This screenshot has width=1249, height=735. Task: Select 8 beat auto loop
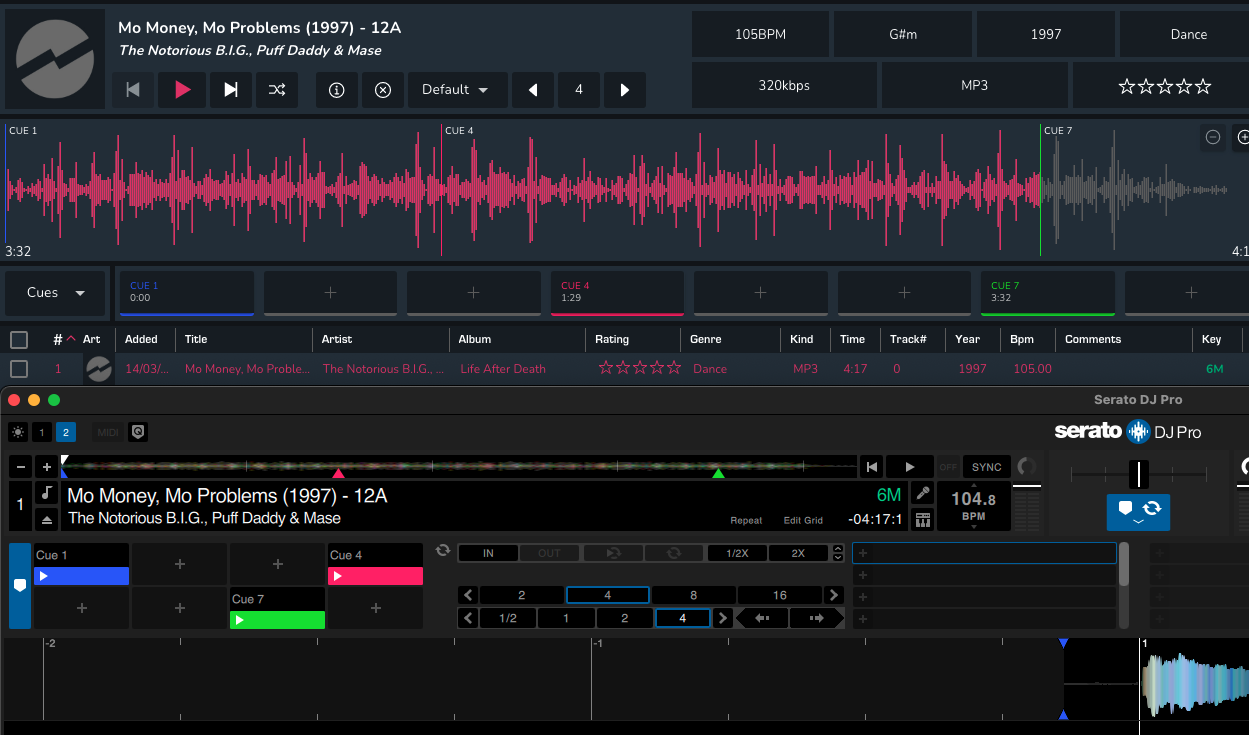click(693, 595)
